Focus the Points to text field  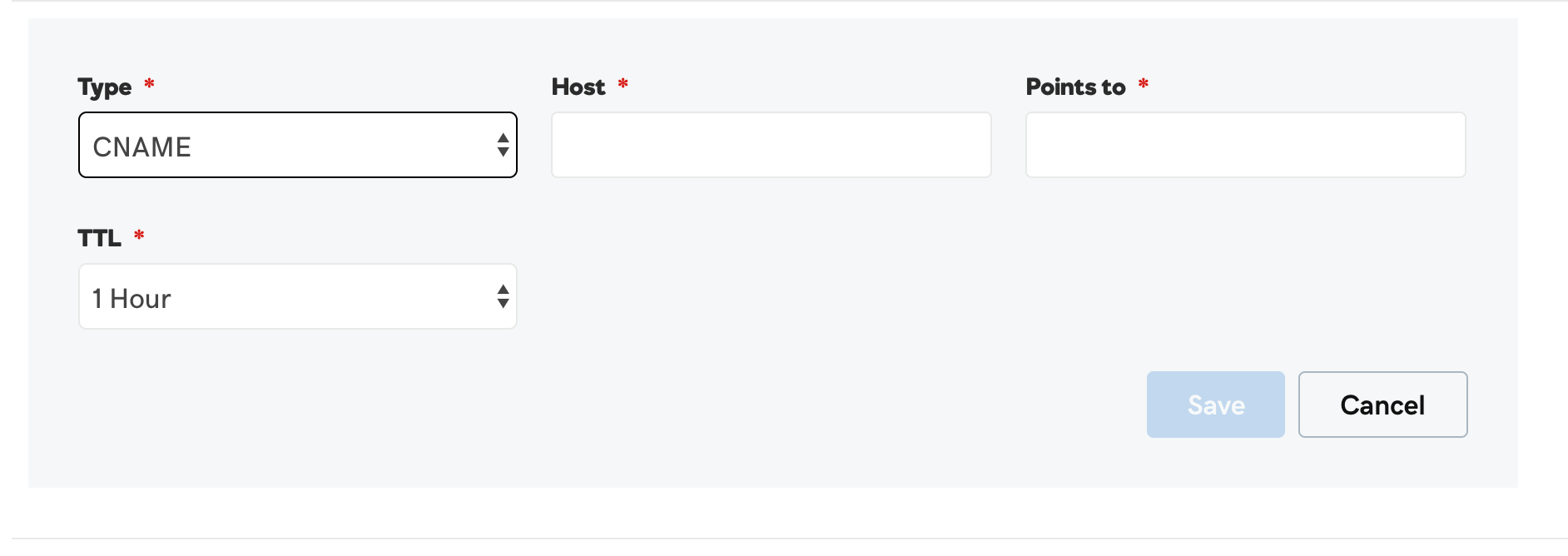(x=1246, y=145)
